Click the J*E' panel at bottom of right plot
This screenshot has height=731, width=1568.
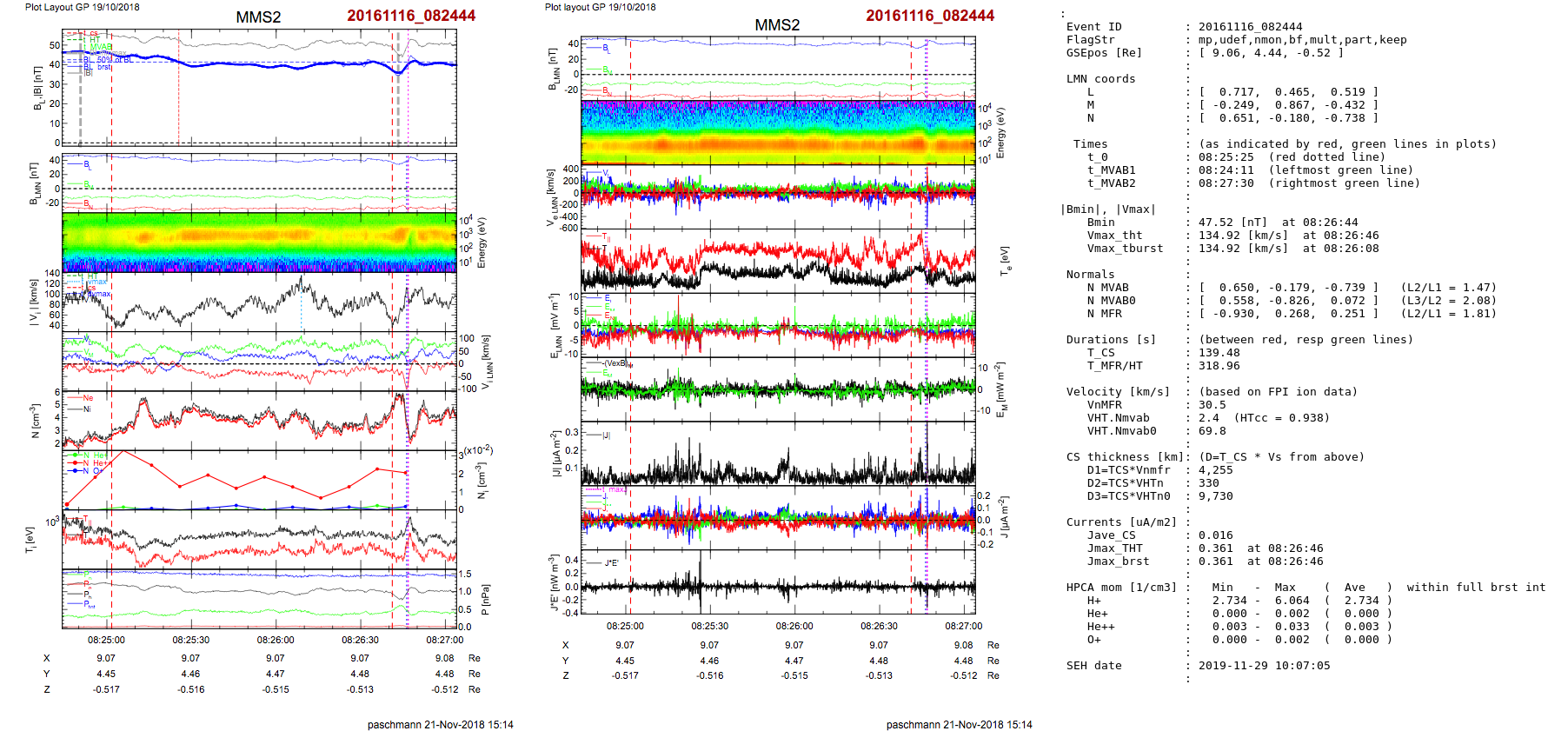pyautogui.click(x=778, y=582)
